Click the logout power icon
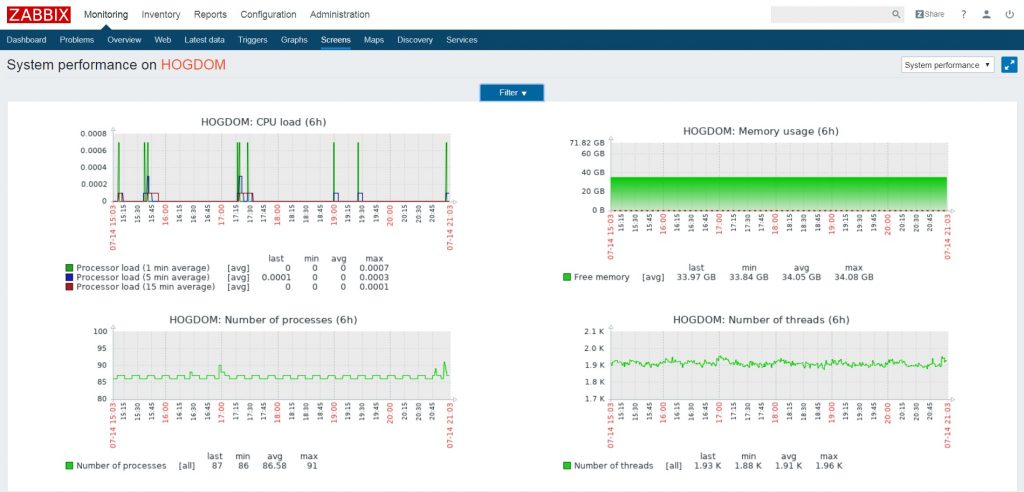The width and height of the screenshot is (1024, 492). click(x=1010, y=14)
